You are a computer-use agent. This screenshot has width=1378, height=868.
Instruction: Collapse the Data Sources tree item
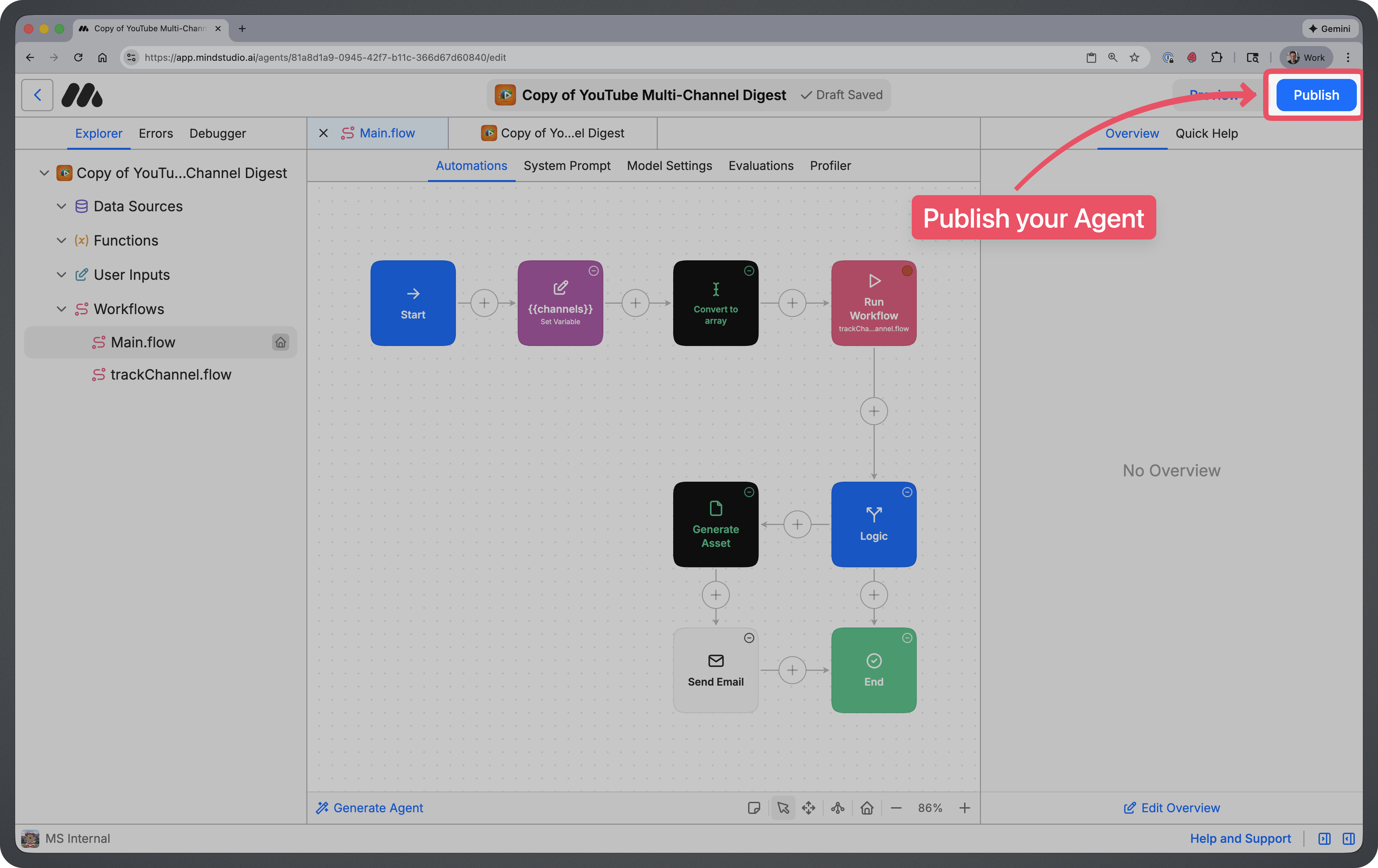(62, 206)
